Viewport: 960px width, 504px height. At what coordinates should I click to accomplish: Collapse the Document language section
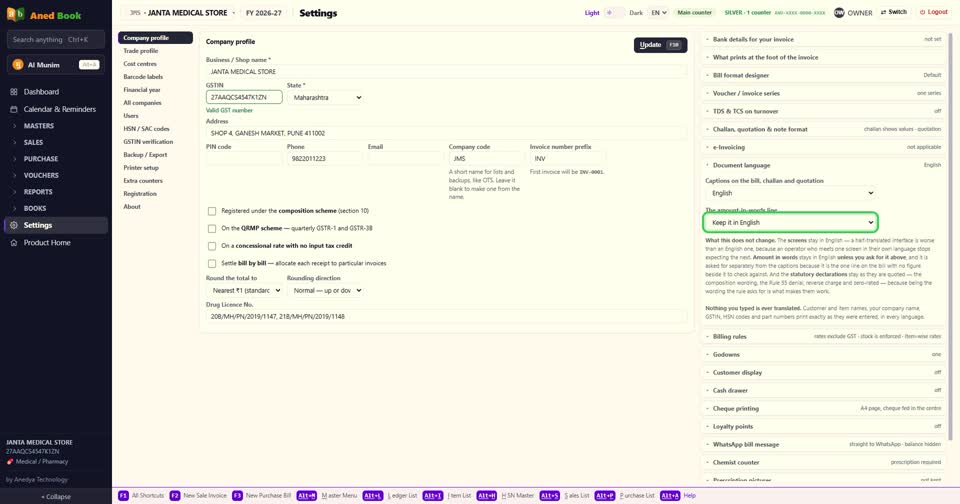[823, 165]
